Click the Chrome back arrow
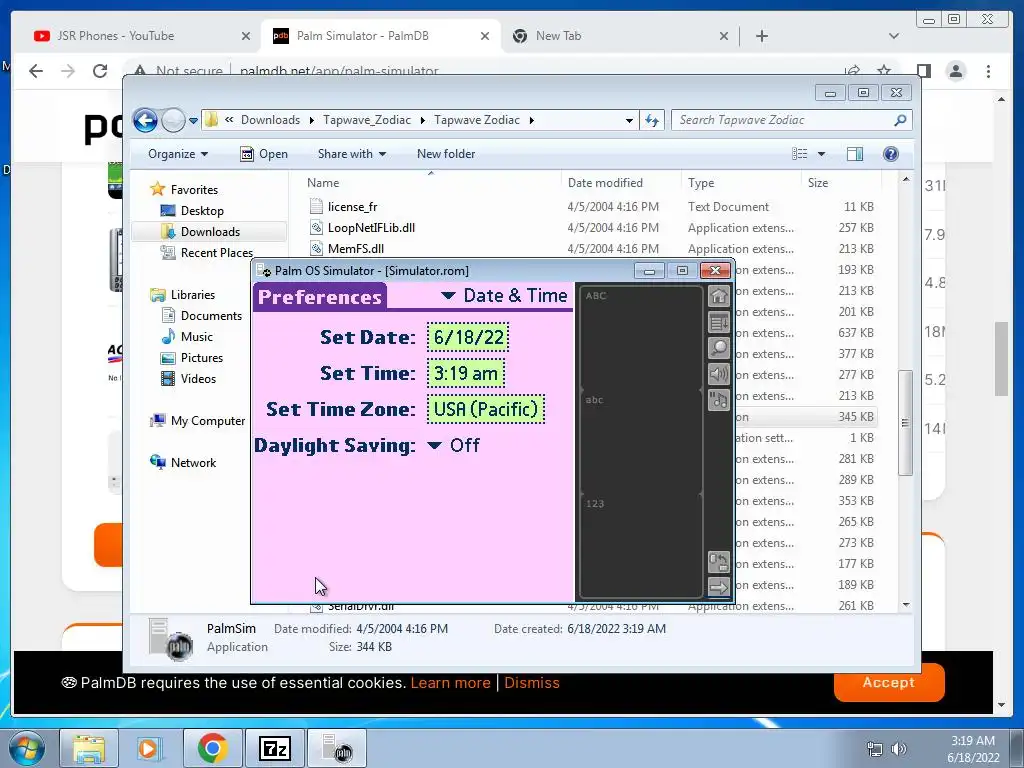This screenshot has width=1024, height=768. (x=36, y=71)
